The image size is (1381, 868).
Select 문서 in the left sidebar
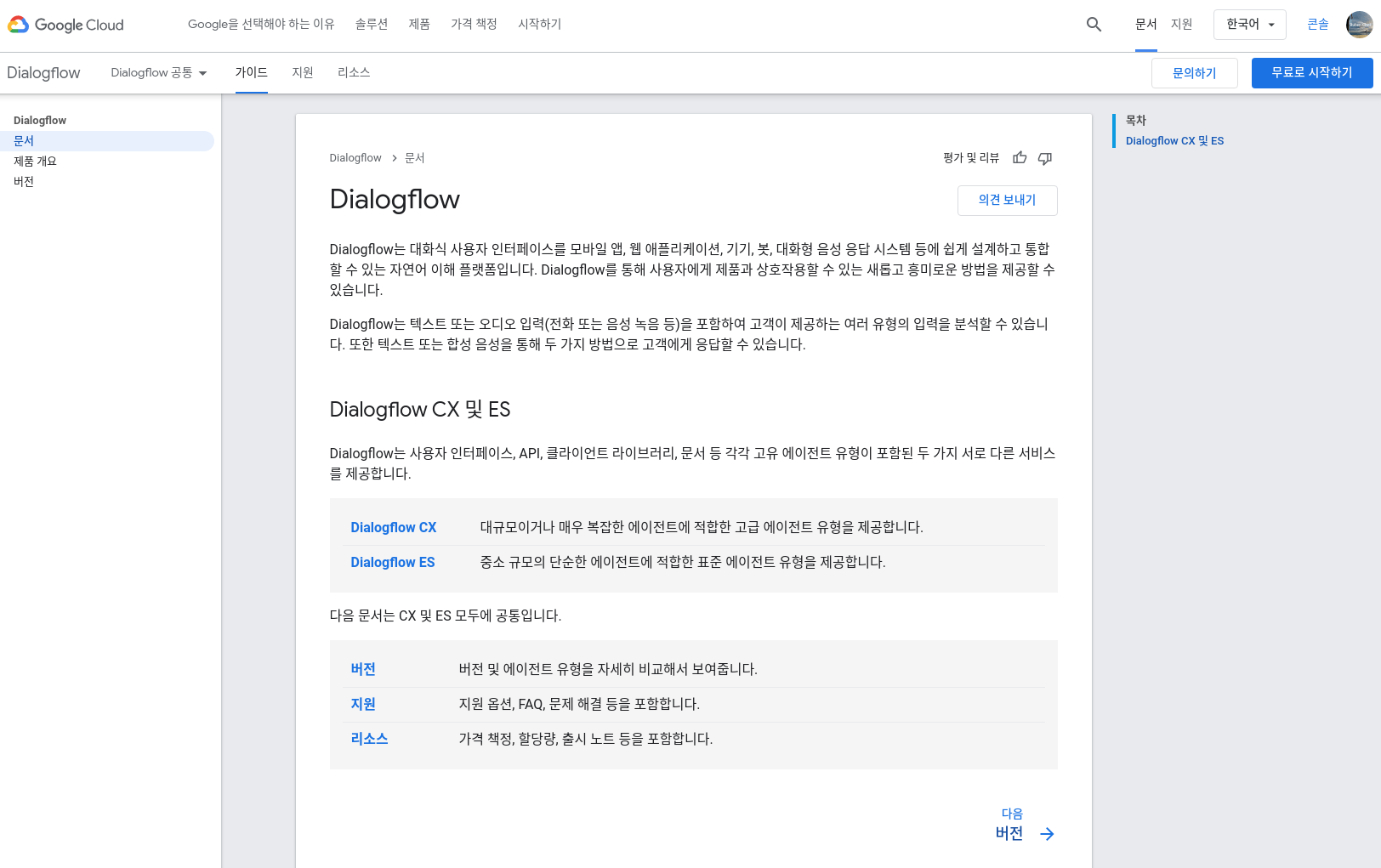point(107,141)
